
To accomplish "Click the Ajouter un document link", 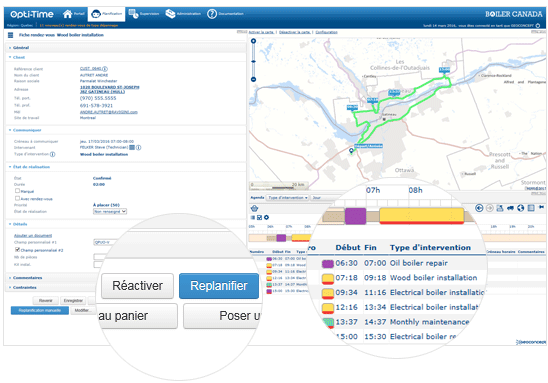I will coord(33,236).
